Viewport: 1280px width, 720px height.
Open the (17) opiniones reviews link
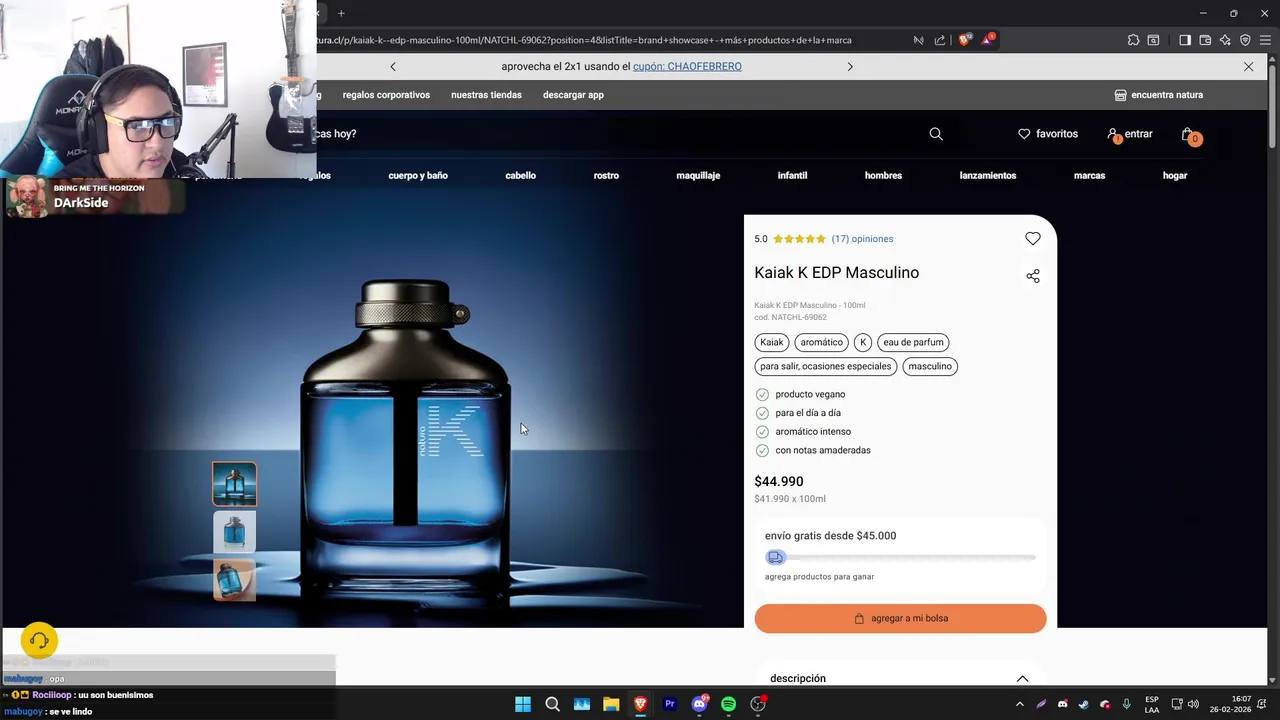coord(862,239)
